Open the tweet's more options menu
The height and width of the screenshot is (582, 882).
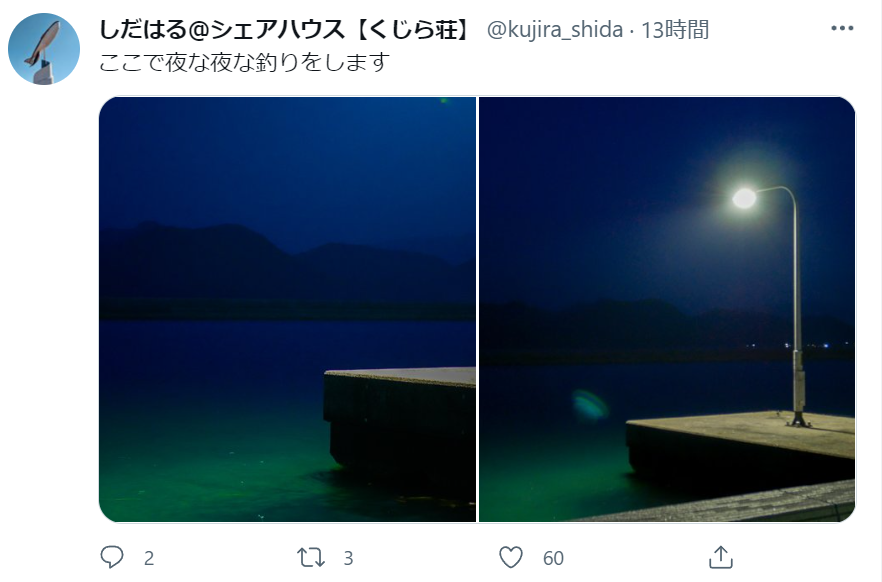coord(842,28)
